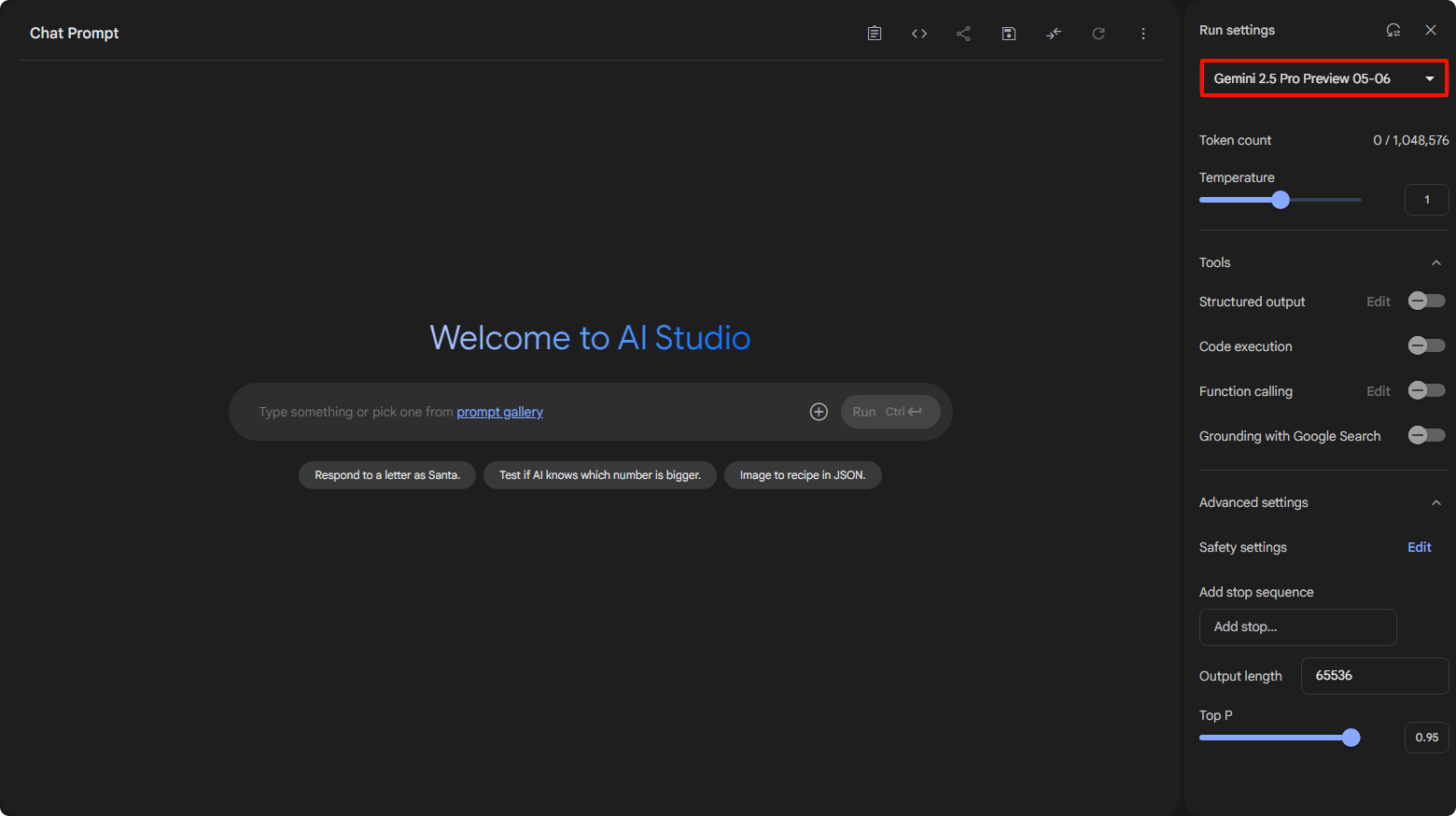Viewport: 1456px width, 816px height.
Task: Click the clear chat refresh icon
Action: point(1099,34)
